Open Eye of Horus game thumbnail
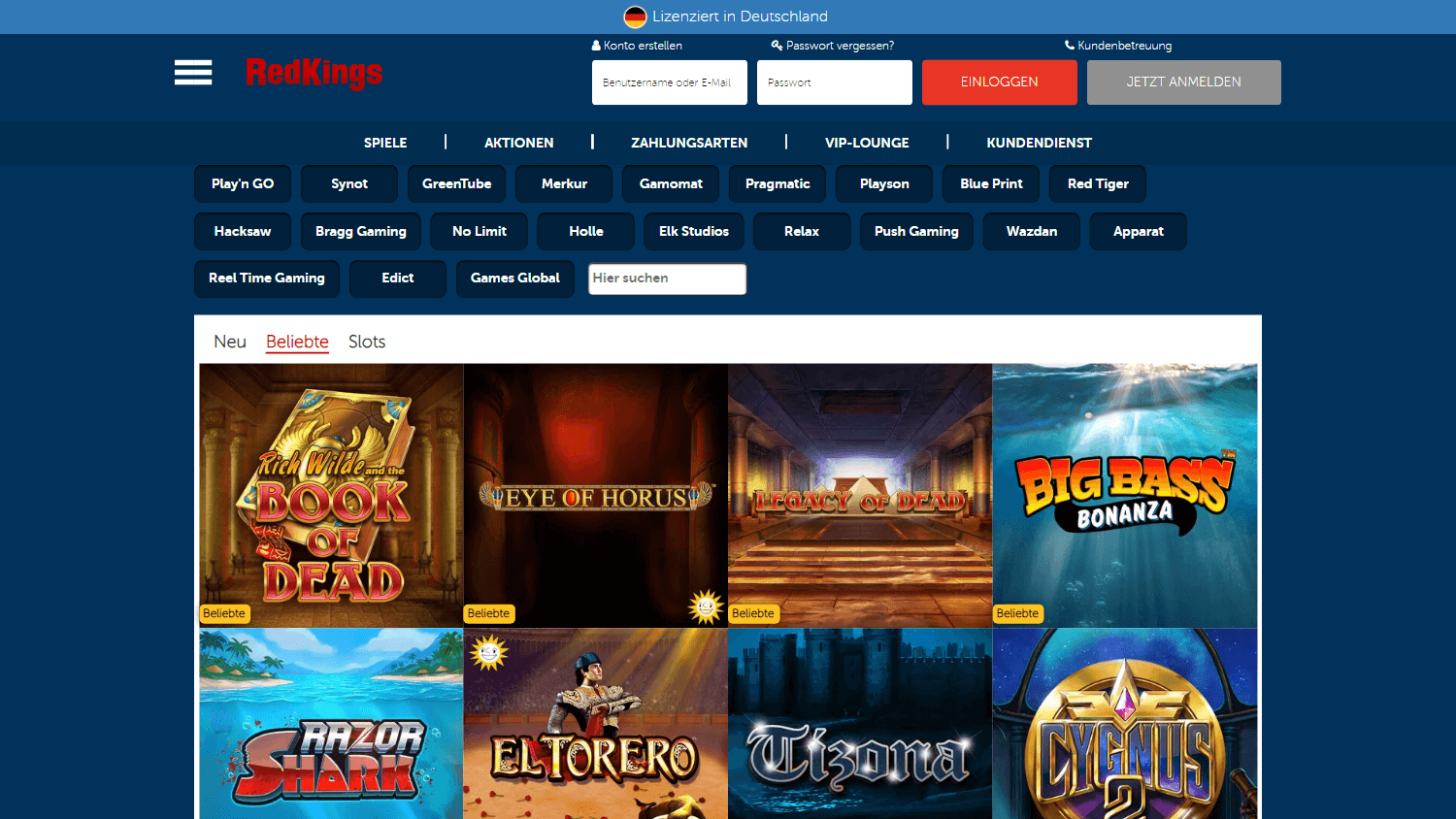Viewport: 1456px width, 819px height. pos(596,496)
